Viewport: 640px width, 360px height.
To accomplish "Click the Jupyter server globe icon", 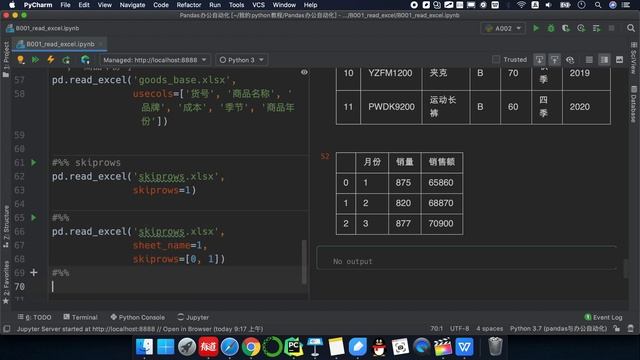I will coord(85,60).
